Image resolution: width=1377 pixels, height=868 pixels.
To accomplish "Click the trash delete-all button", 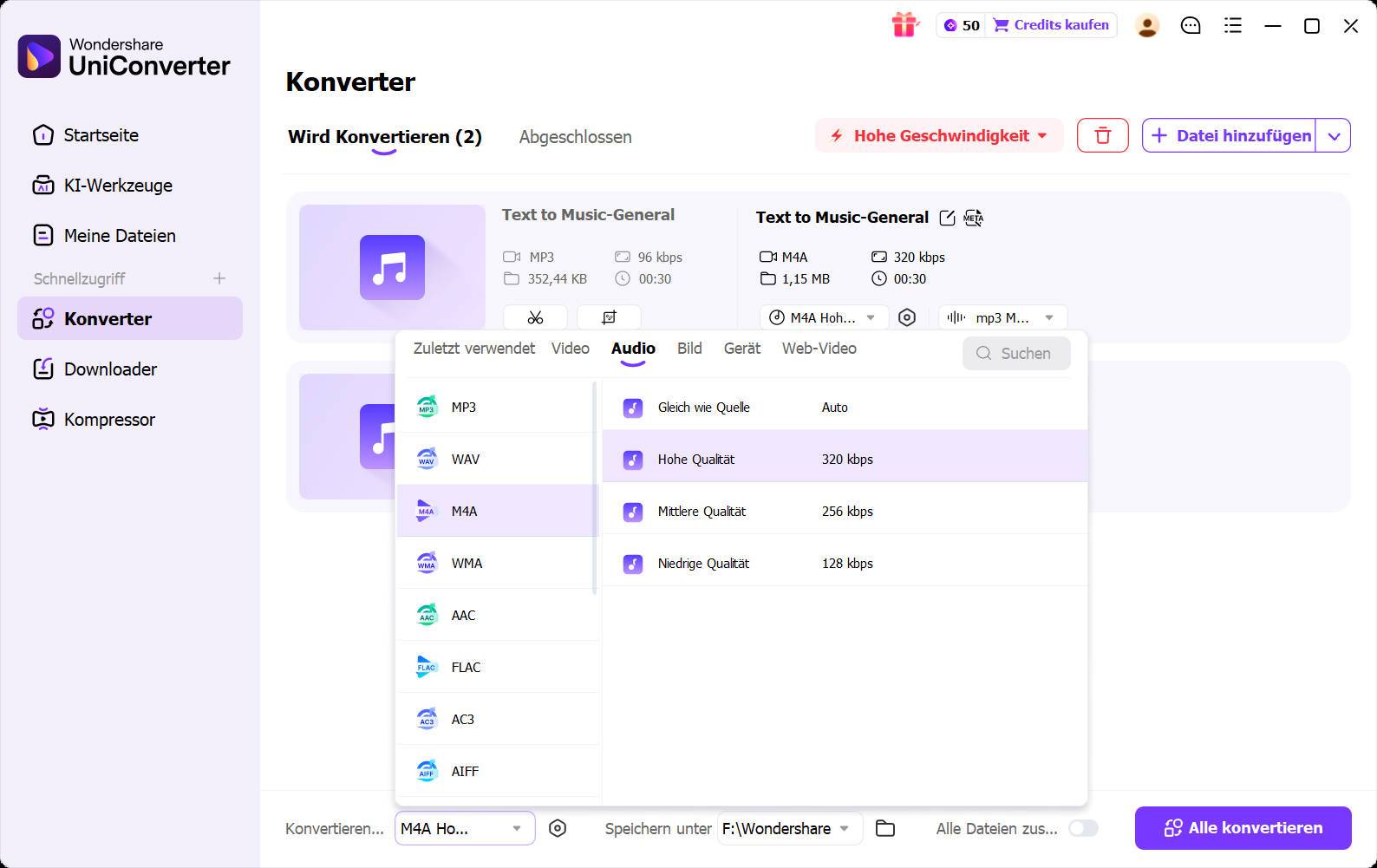I will point(1102,135).
